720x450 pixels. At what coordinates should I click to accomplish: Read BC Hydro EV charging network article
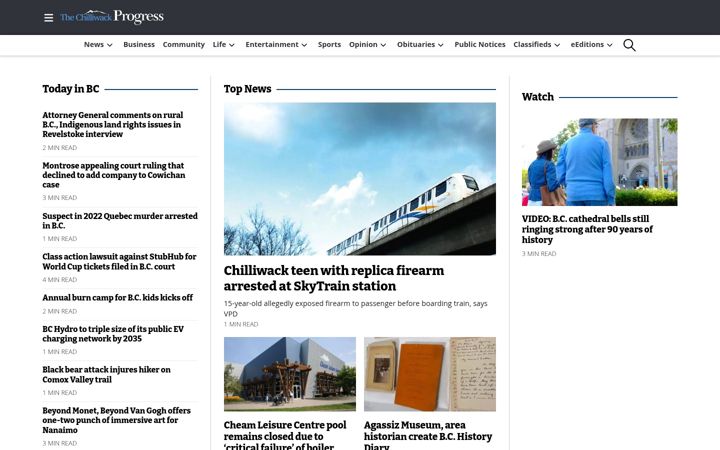point(113,334)
